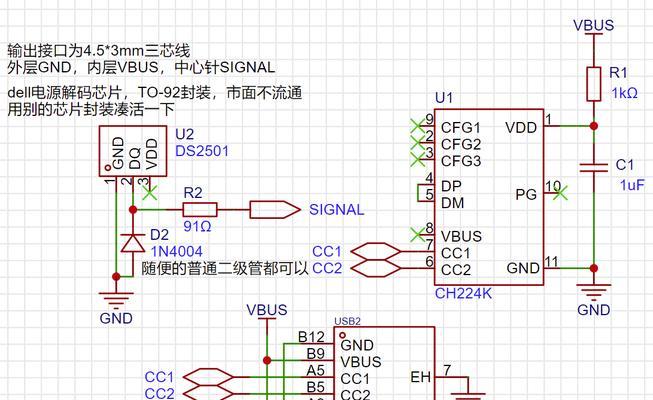Select the B12 pin number on USB2
This screenshot has width=653, height=400.
(x=311, y=337)
